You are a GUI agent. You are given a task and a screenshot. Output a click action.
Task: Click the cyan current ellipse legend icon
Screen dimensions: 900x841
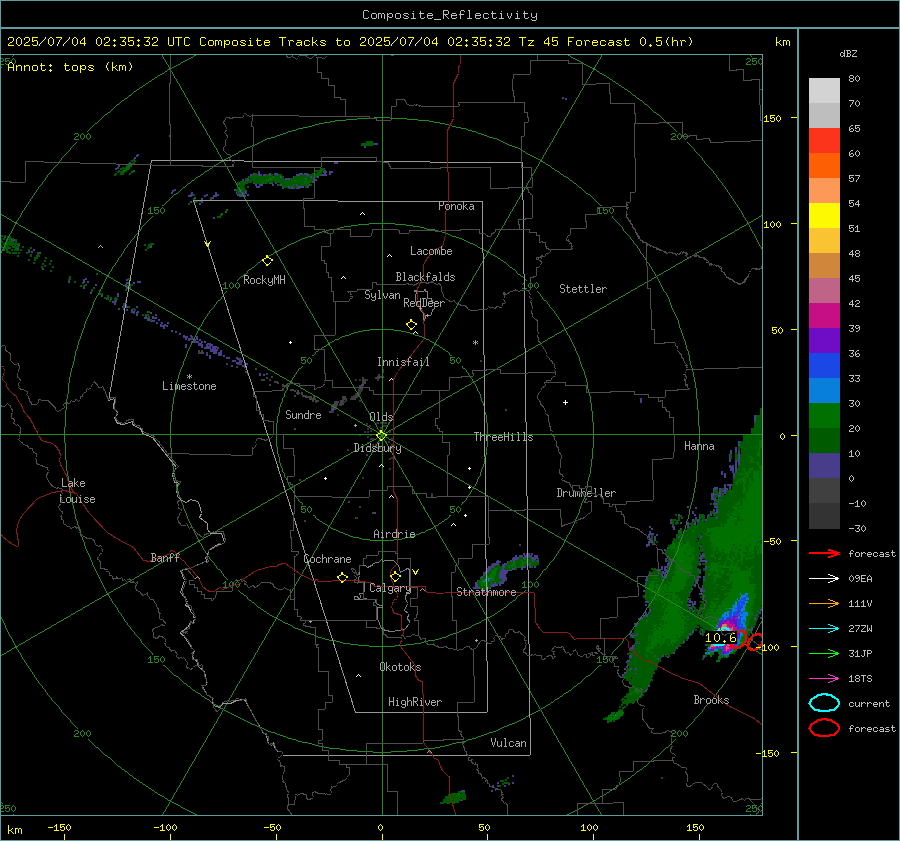pyautogui.click(x=824, y=703)
